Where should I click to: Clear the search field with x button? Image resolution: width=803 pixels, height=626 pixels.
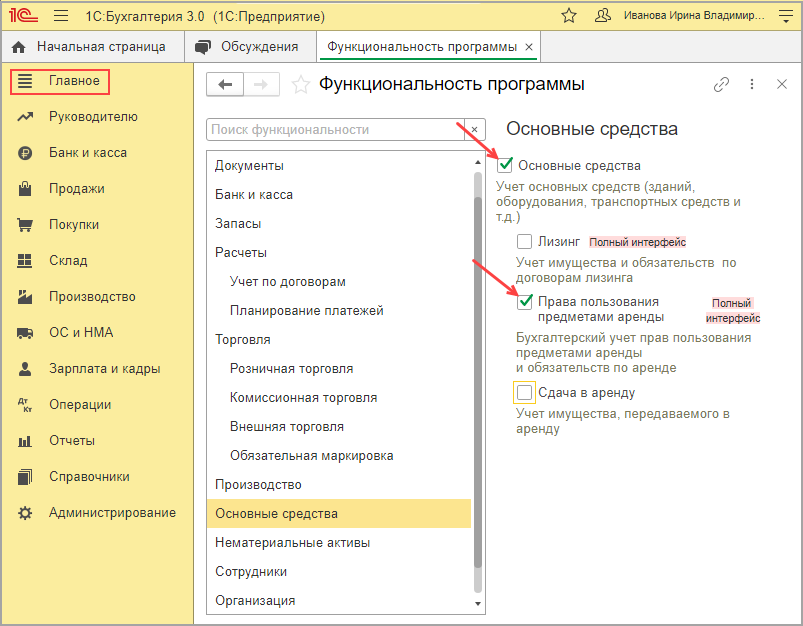pos(475,130)
